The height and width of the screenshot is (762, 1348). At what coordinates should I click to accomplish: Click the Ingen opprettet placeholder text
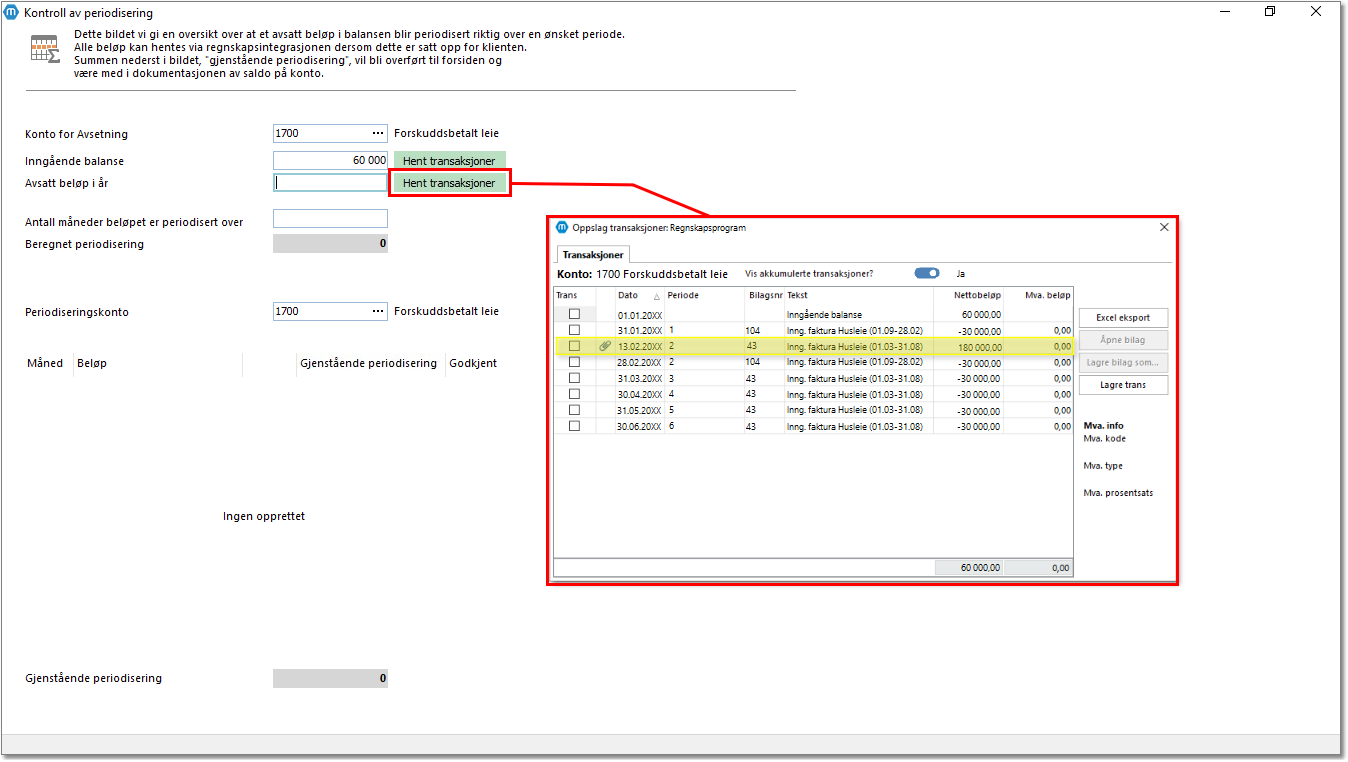(264, 516)
